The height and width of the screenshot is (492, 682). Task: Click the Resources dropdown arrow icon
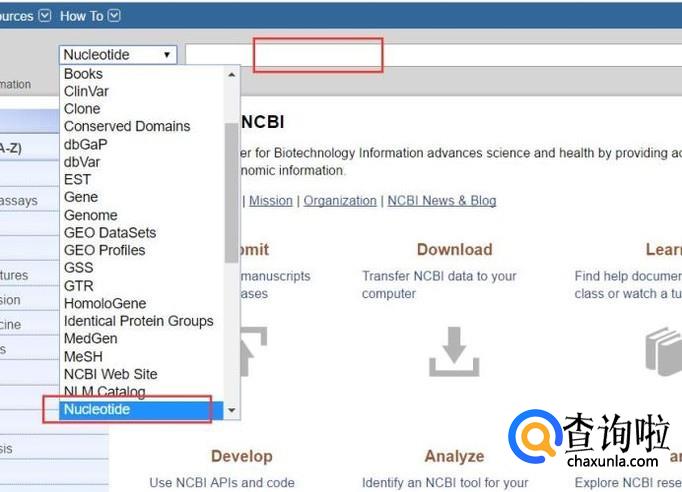click(x=45, y=16)
